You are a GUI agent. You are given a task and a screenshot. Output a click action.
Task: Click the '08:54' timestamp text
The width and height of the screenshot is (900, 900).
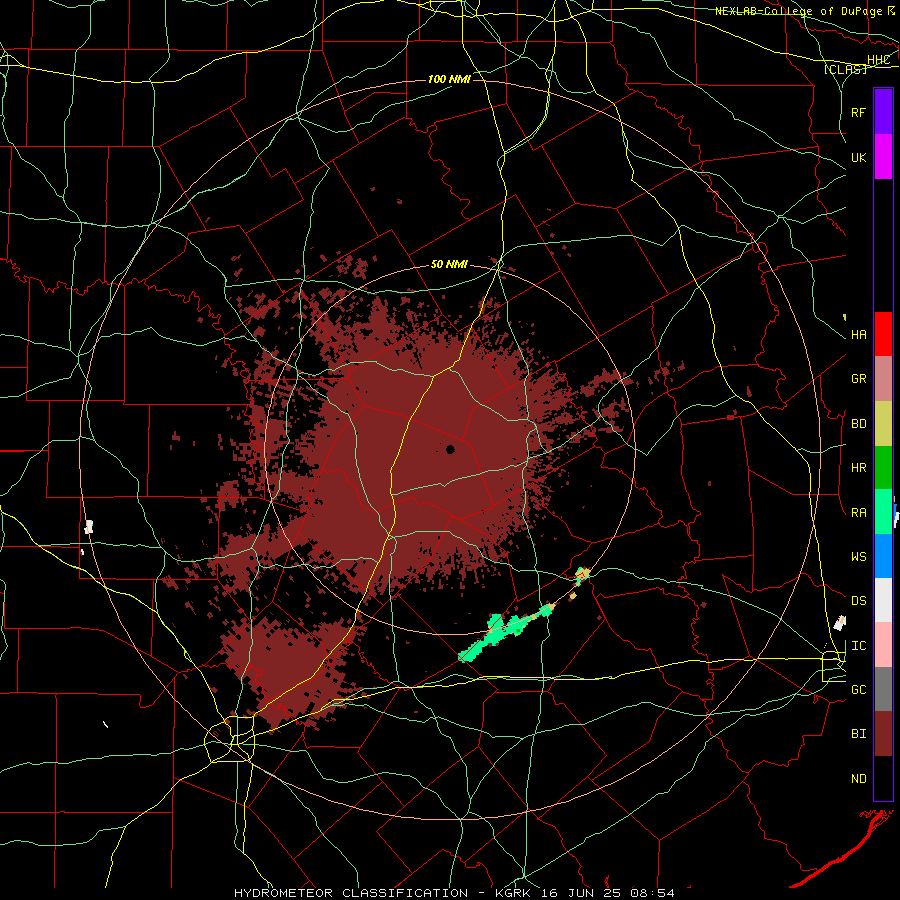652,893
